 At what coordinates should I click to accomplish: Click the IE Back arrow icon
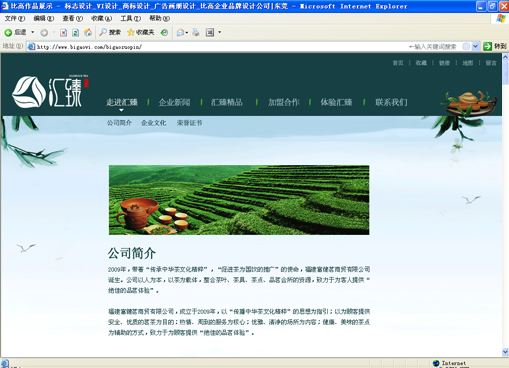tap(8, 32)
